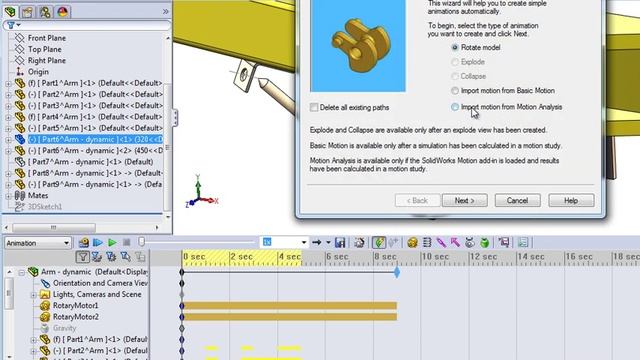
Task: Switch to the PropertyManager tab
Action: coord(28,12)
